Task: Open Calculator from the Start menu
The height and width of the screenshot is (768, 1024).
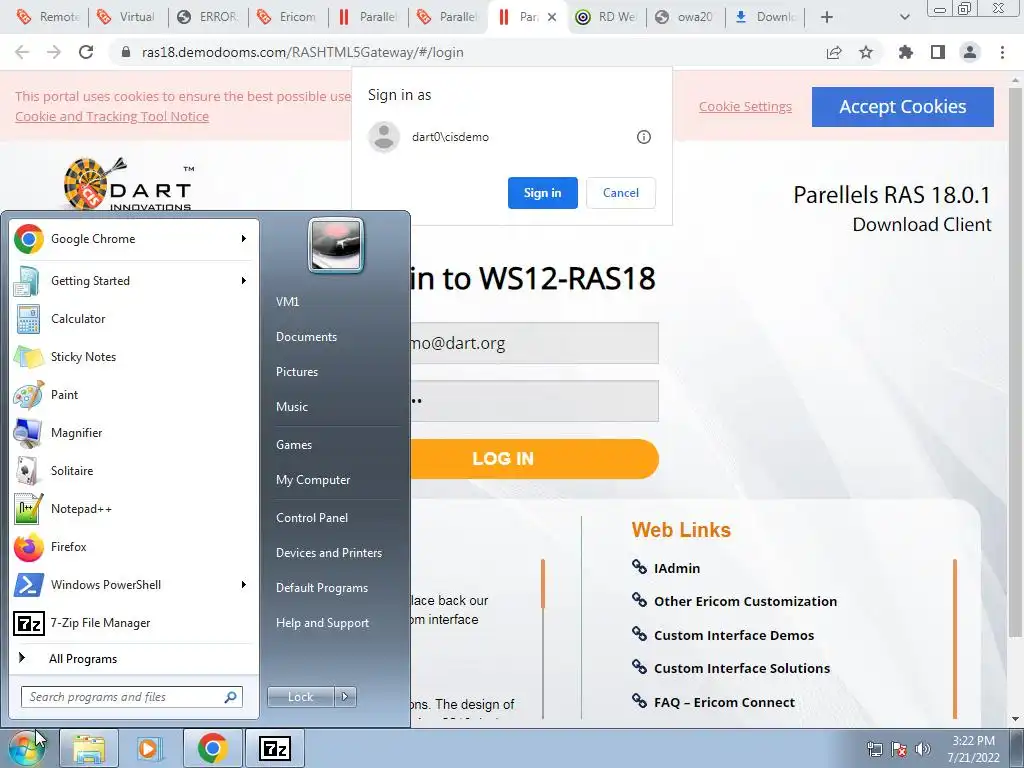Action: 134,319
